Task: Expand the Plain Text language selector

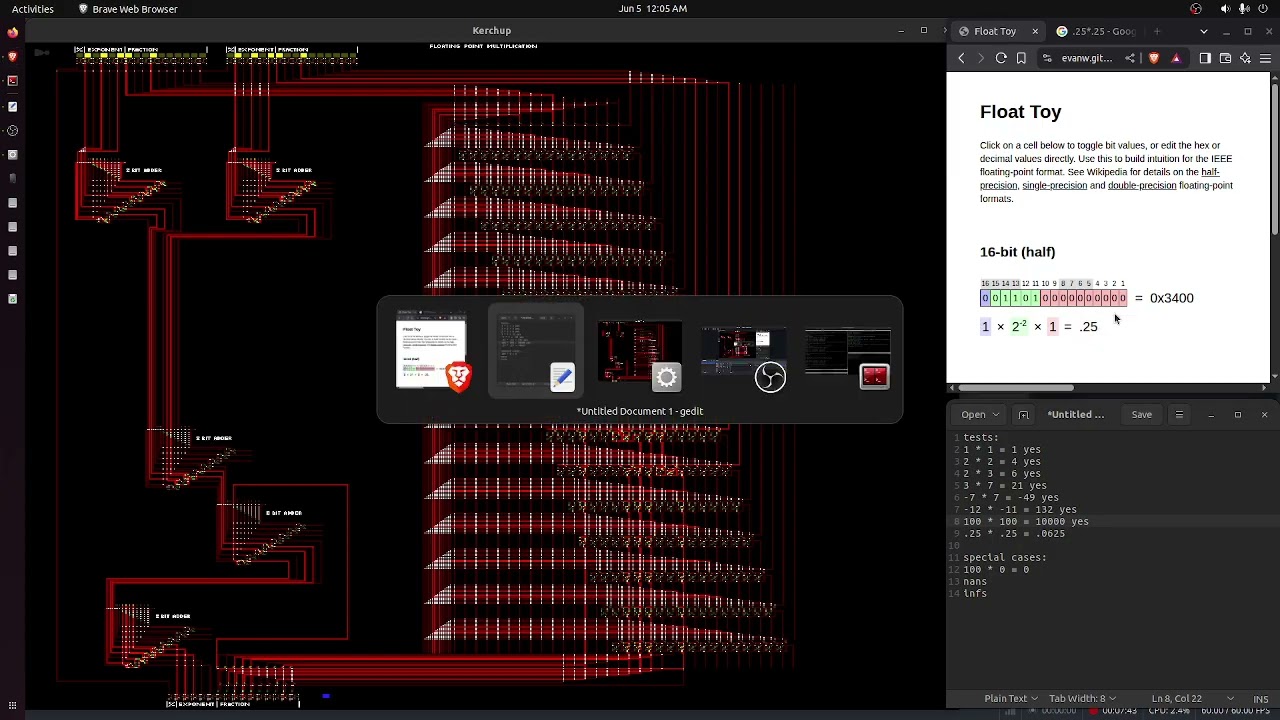Action: (1011, 698)
